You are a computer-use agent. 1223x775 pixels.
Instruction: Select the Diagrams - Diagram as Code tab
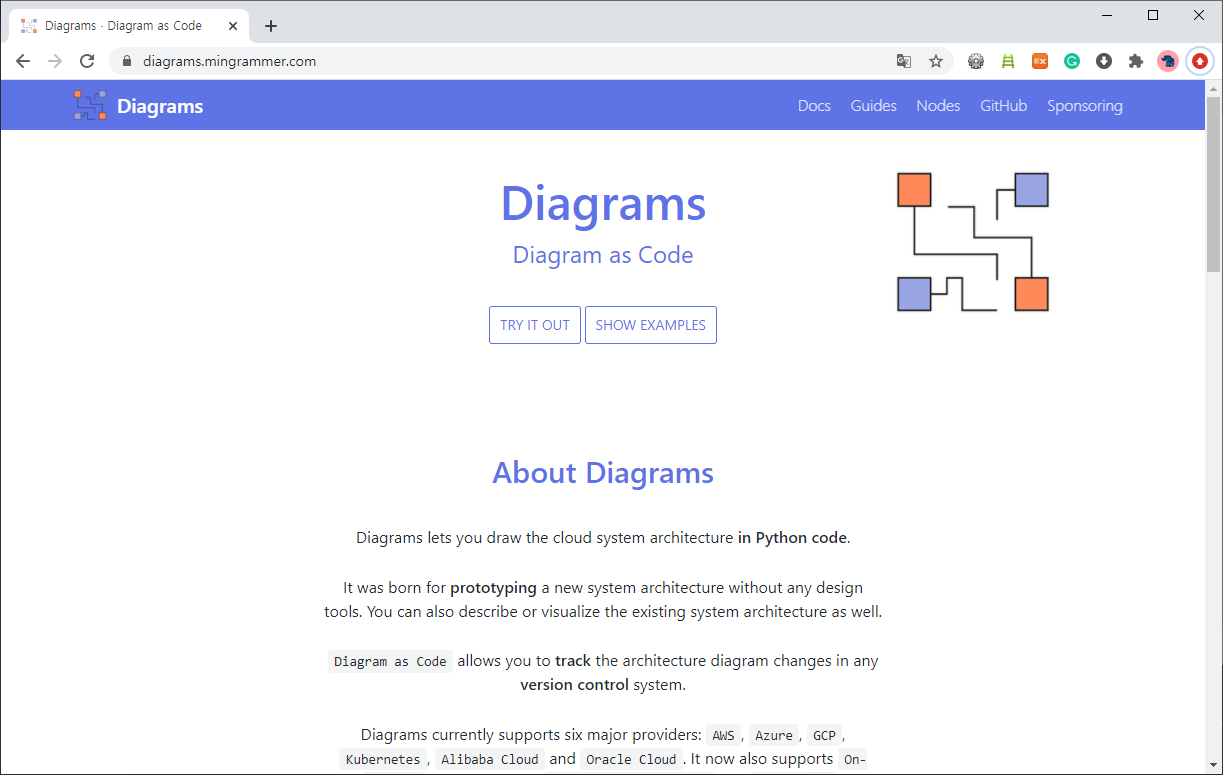128,26
